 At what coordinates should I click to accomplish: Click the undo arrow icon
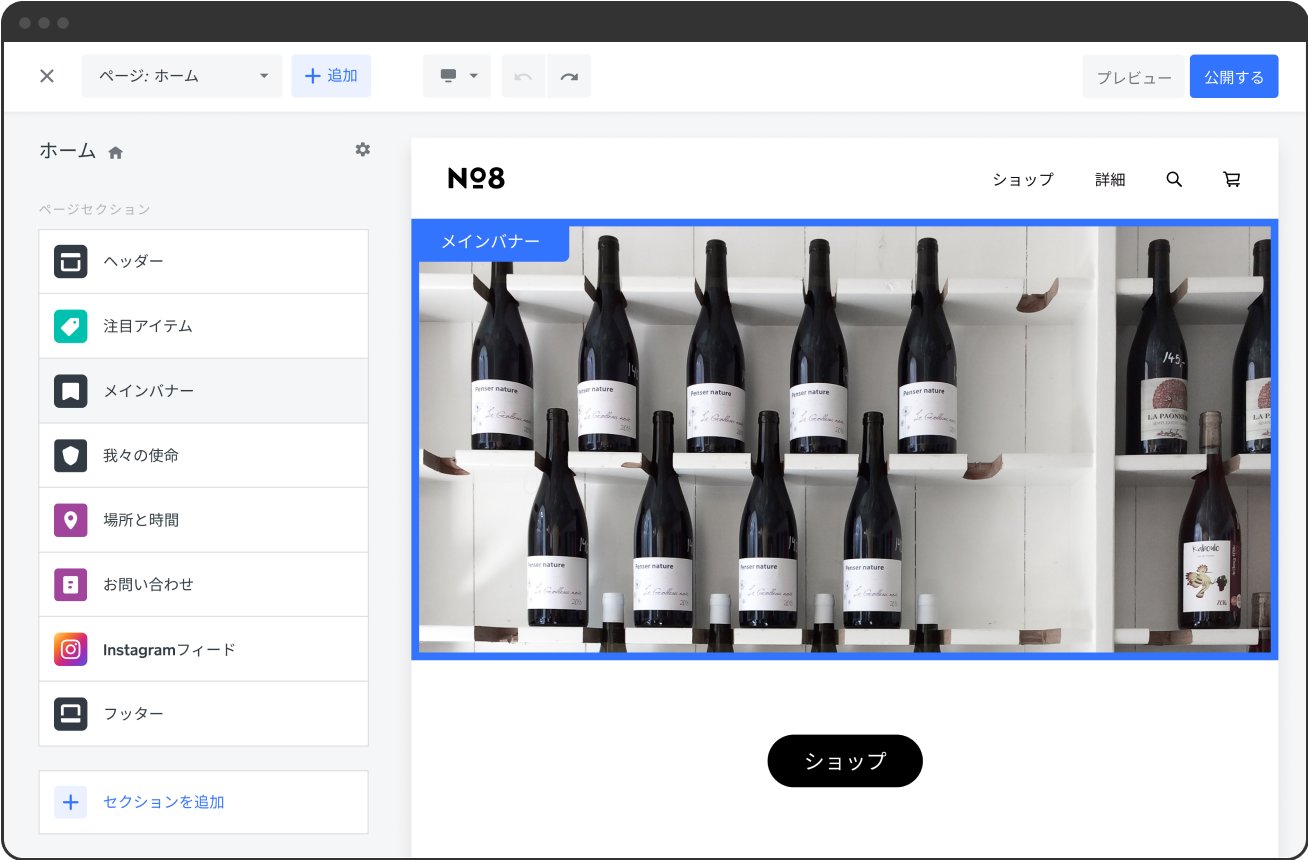524,76
